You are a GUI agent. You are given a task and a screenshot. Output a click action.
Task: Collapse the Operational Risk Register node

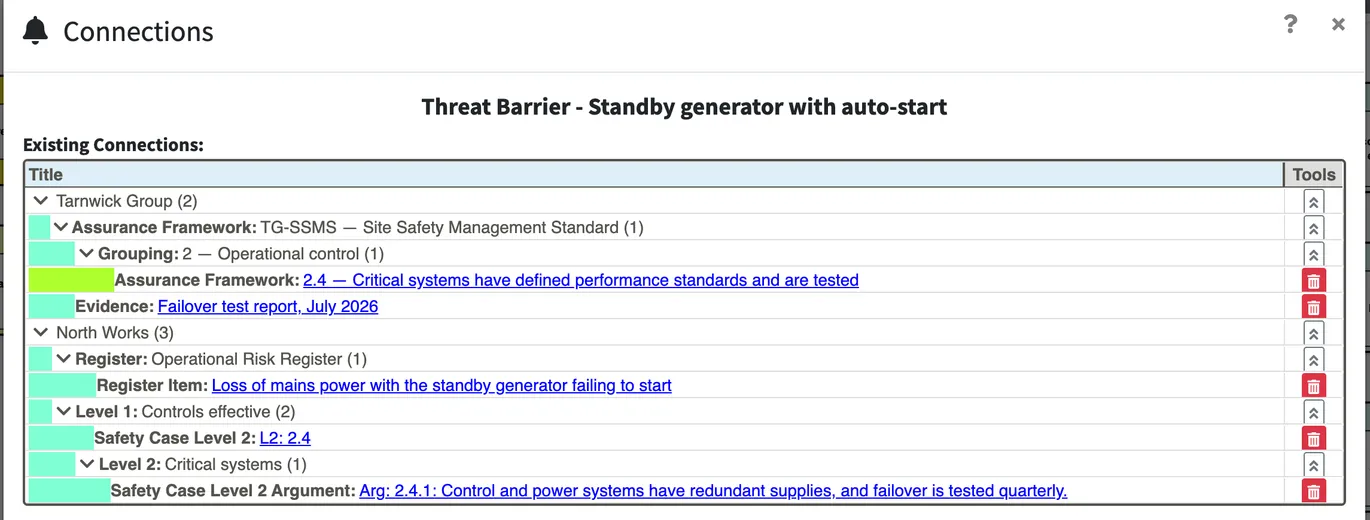point(64,359)
